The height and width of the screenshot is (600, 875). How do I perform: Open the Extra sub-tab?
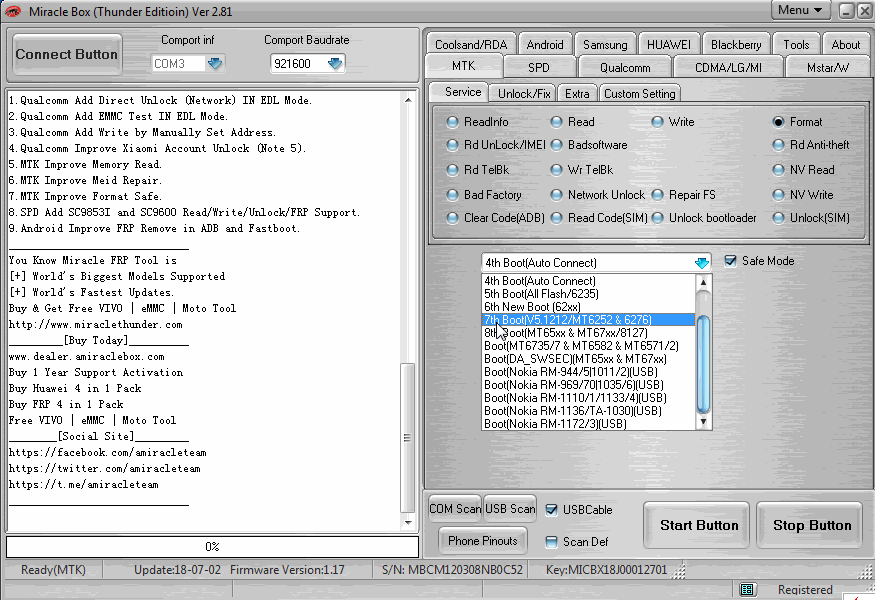click(x=577, y=94)
